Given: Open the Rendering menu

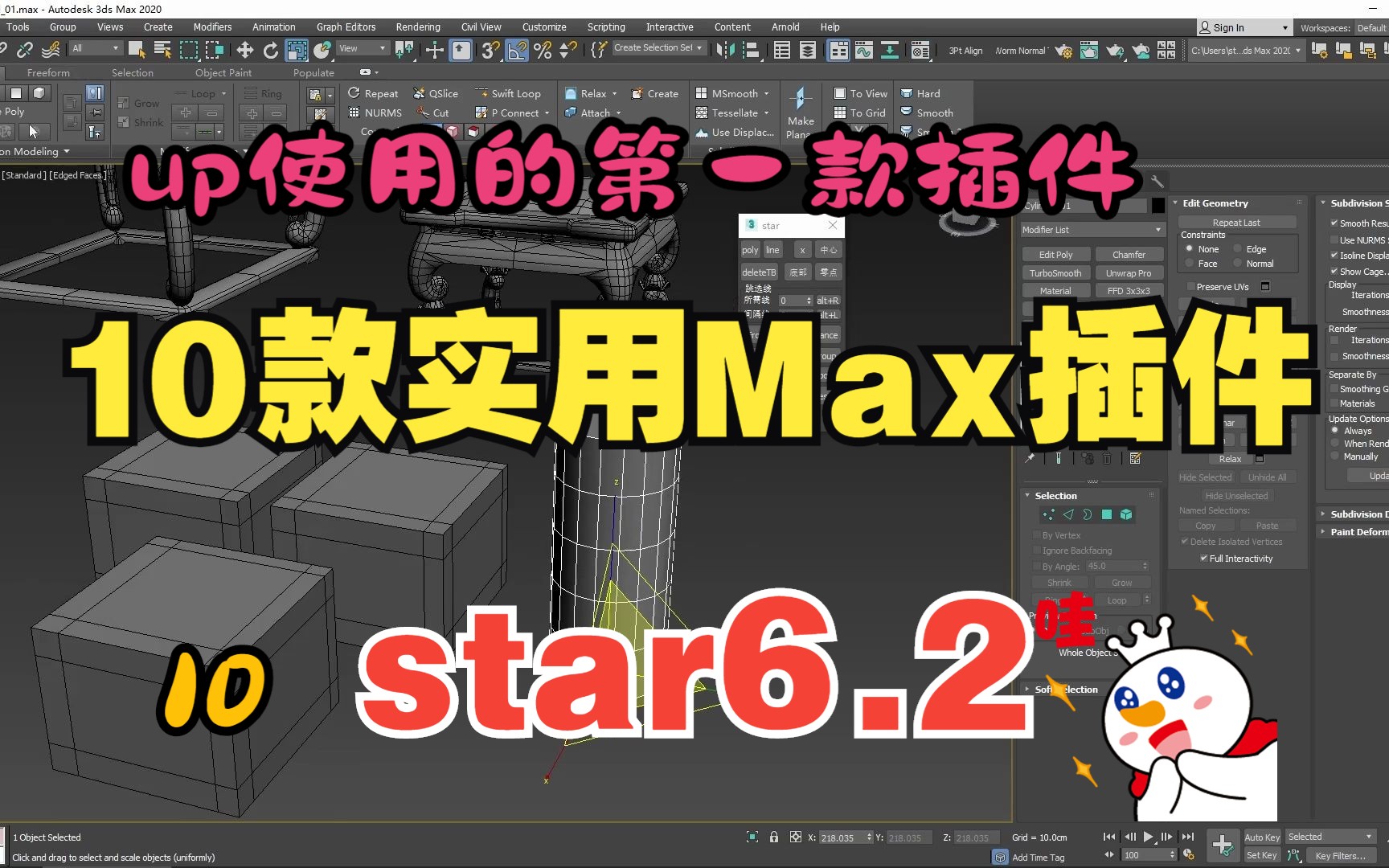Looking at the screenshot, I should [418, 27].
